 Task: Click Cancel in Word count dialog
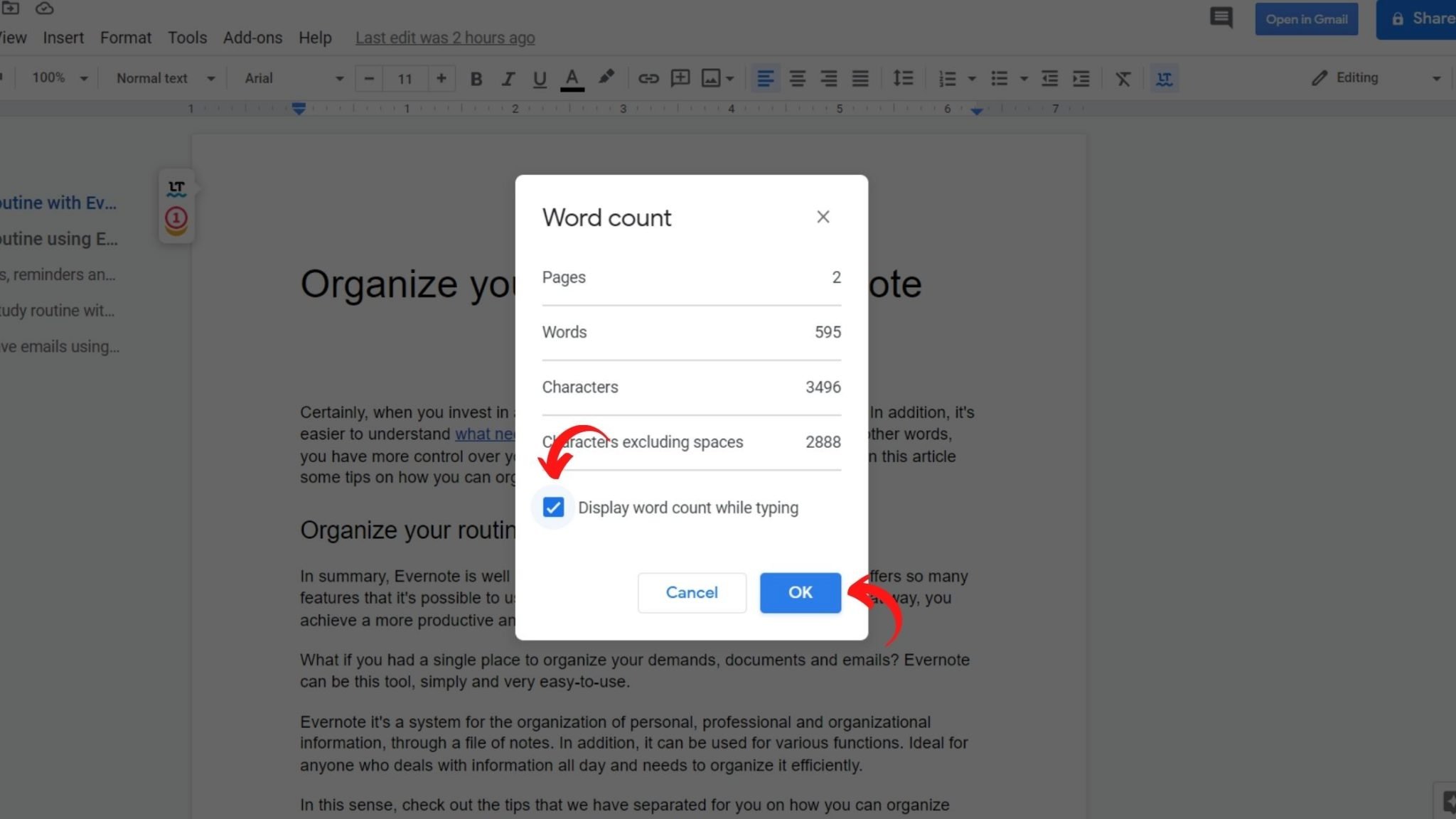click(692, 592)
